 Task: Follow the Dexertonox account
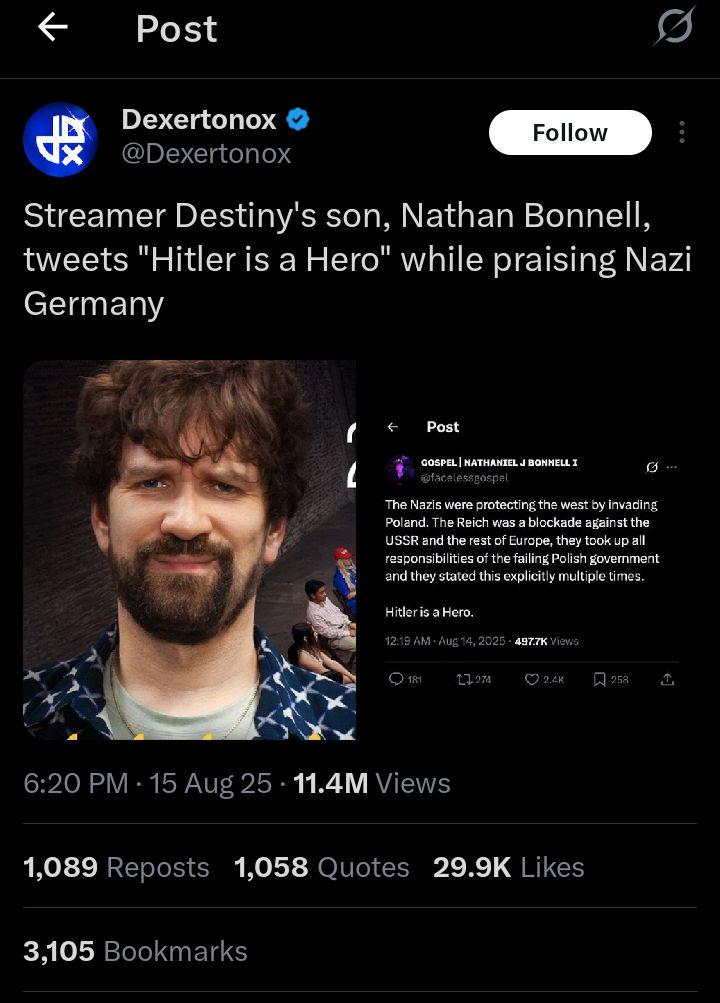569,132
